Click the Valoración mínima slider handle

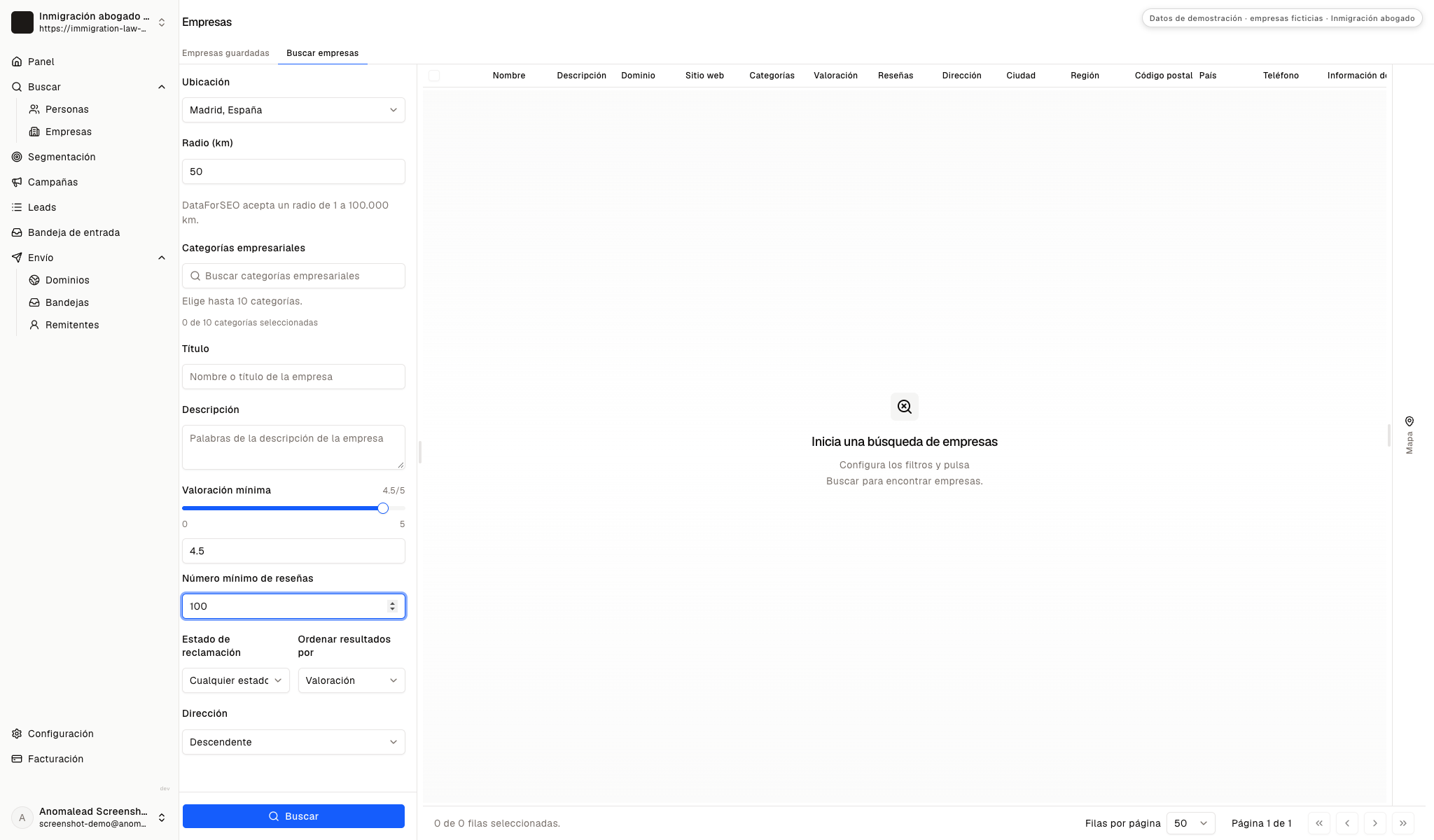click(383, 508)
